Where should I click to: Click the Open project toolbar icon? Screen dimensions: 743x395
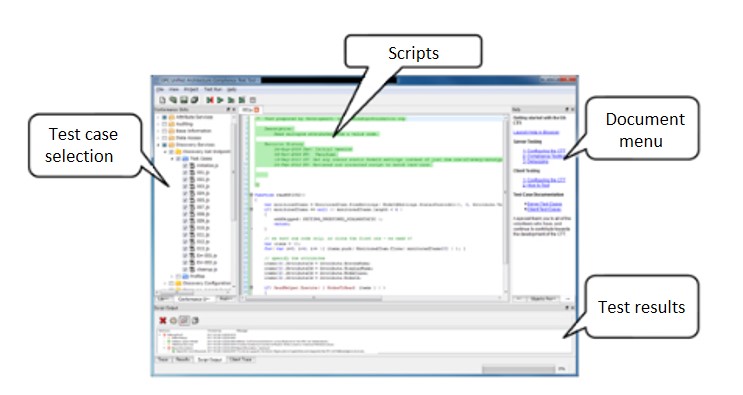click(173, 100)
